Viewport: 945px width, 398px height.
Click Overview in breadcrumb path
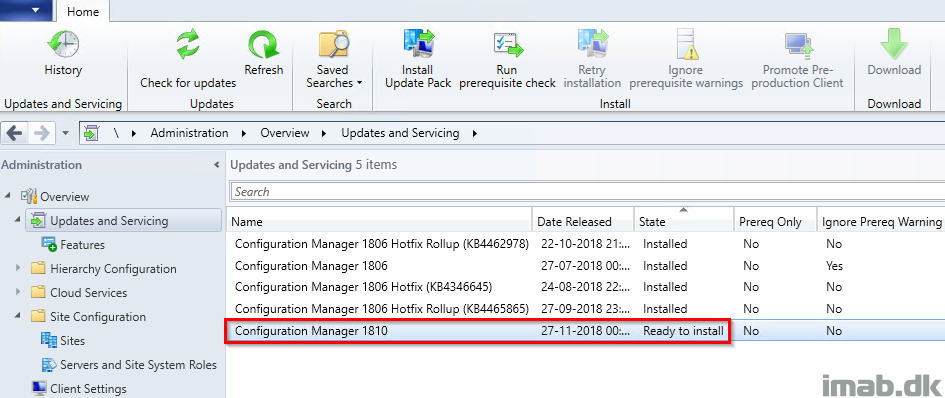click(x=284, y=133)
